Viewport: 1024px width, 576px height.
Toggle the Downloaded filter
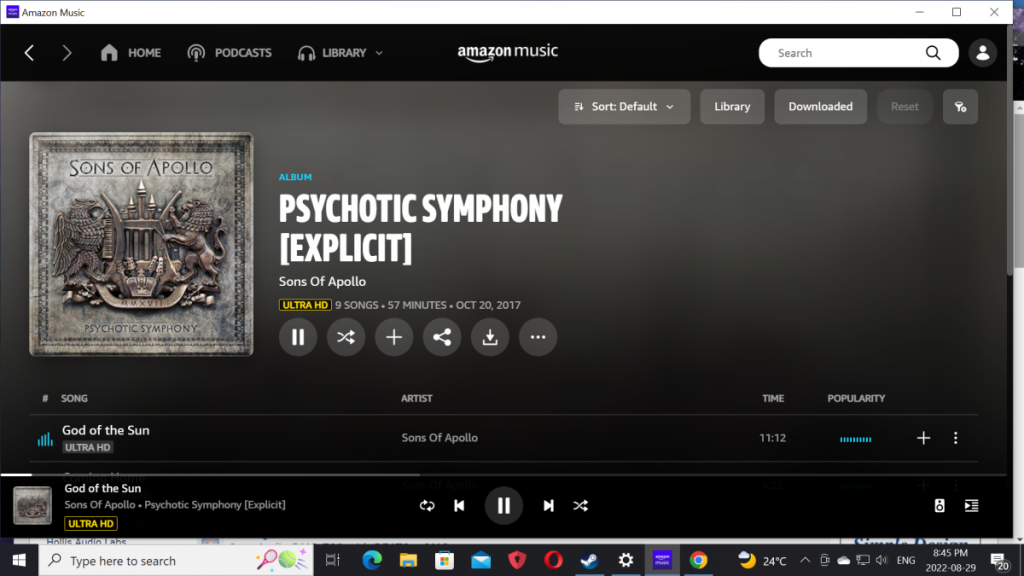coord(820,106)
